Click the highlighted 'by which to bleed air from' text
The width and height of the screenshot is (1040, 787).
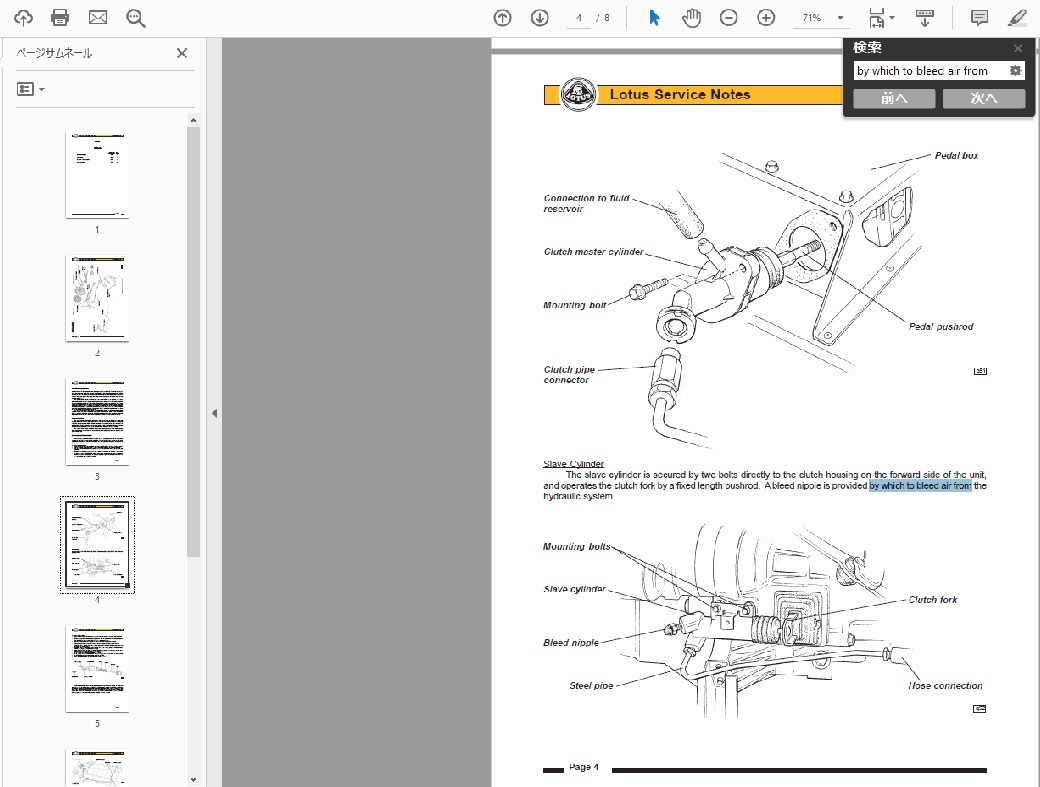(920, 485)
